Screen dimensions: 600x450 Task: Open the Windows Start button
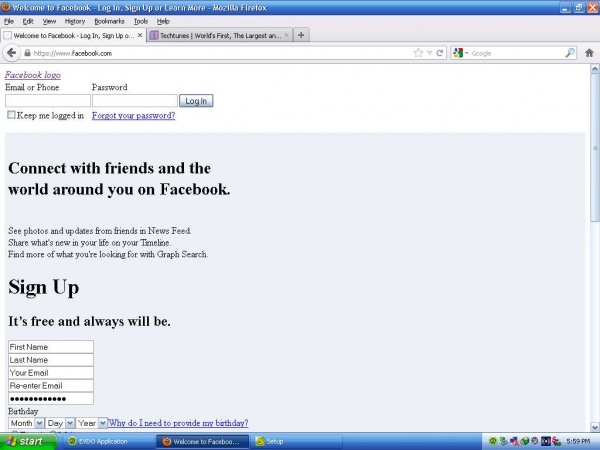click(x=28, y=441)
